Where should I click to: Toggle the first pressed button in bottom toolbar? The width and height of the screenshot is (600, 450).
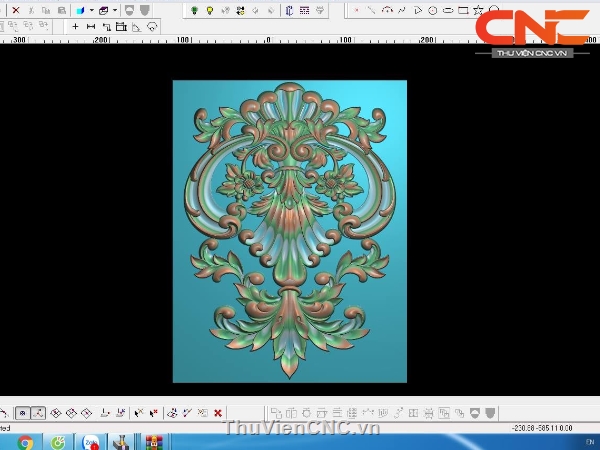[x=23, y=413]
